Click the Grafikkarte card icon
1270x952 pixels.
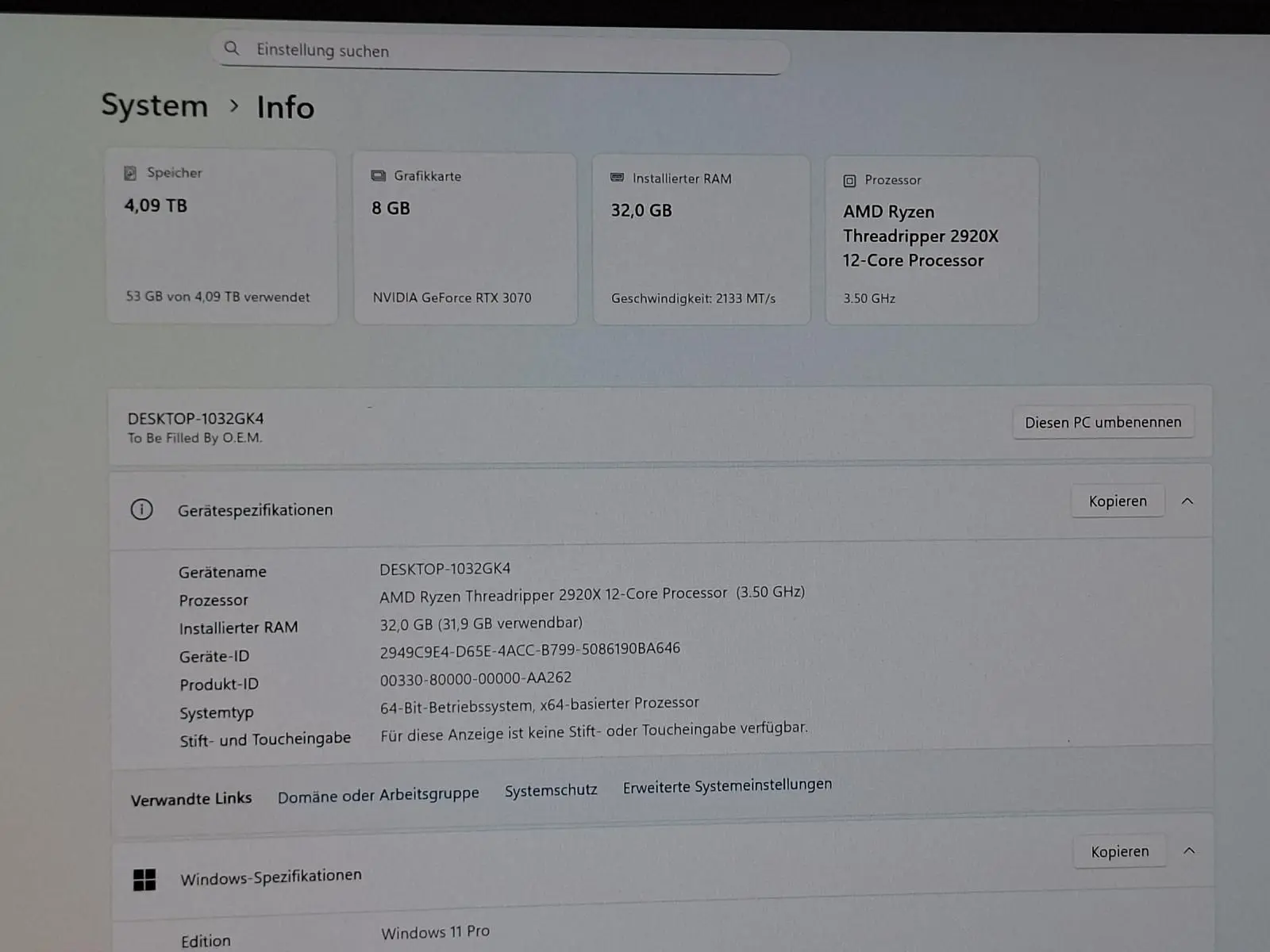click(x=379, y=176)
